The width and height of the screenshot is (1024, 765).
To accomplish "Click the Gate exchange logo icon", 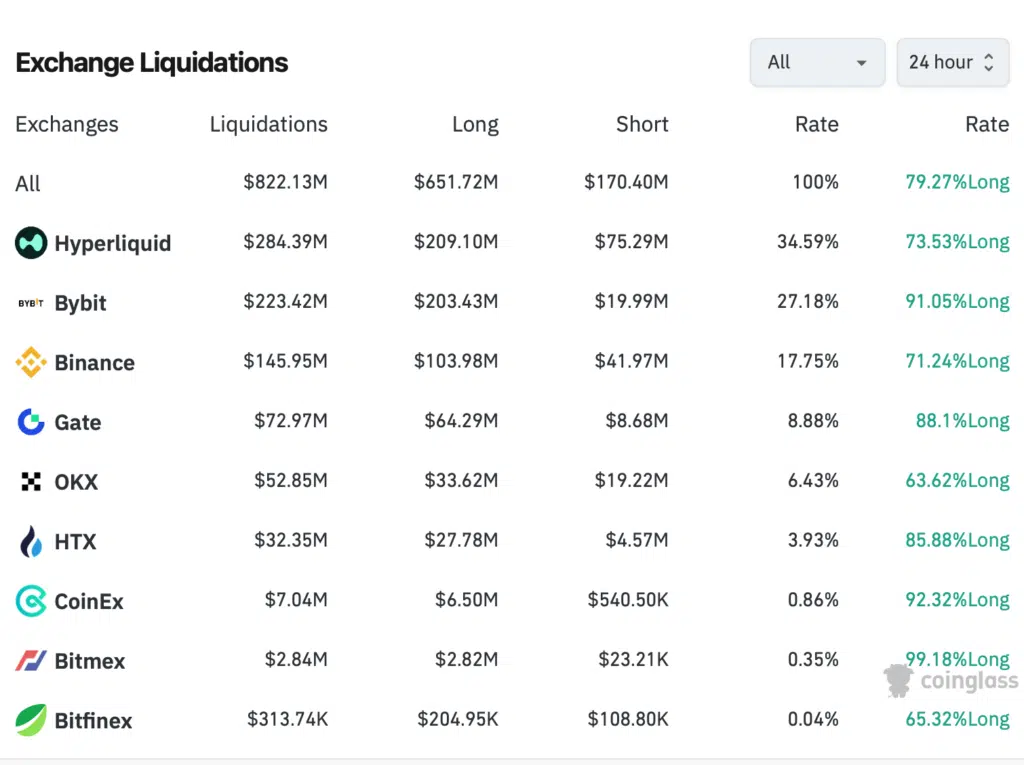I will coord(31,422).
